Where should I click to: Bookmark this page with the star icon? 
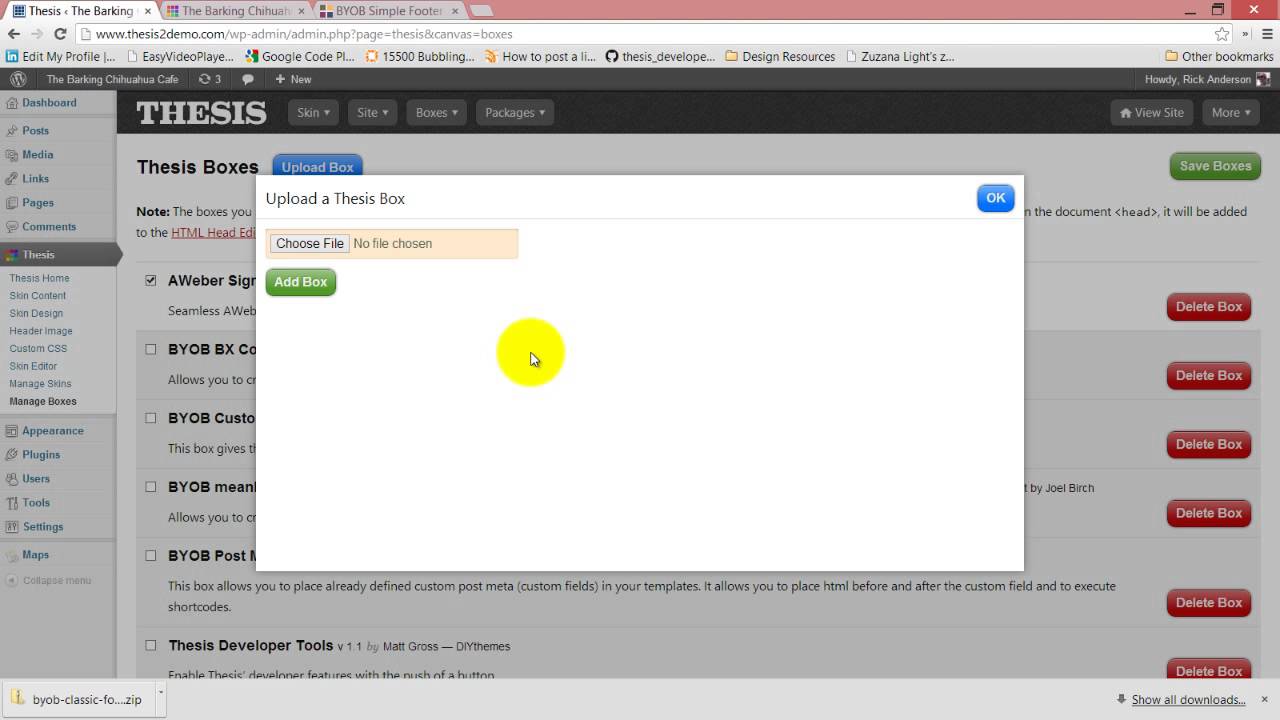pos(1222,34)
